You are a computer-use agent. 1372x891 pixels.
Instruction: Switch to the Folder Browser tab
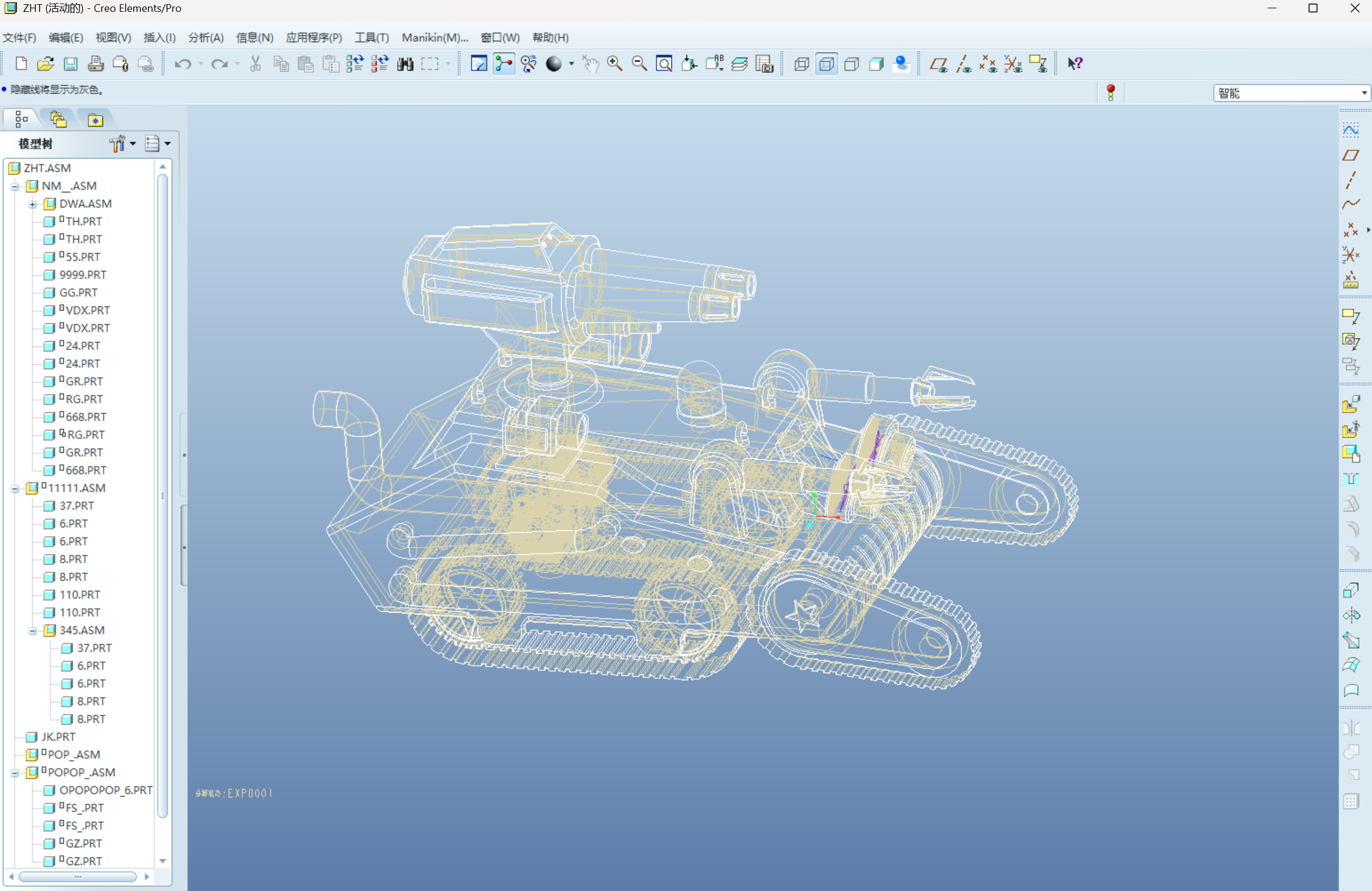tap(58, 119)
